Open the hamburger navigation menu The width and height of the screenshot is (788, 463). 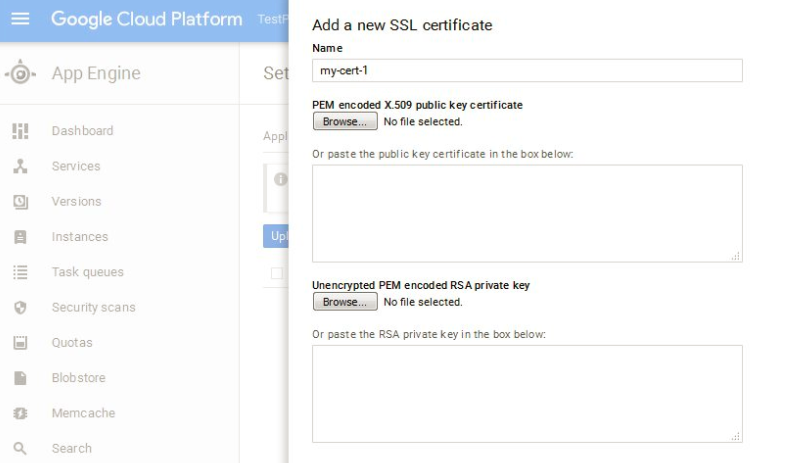(20, 19)
